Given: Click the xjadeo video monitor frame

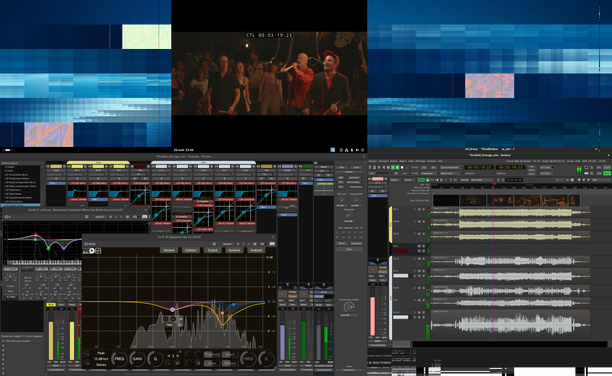Looking at the screenshot, I should pyautogui.click(x=269, y=73).
